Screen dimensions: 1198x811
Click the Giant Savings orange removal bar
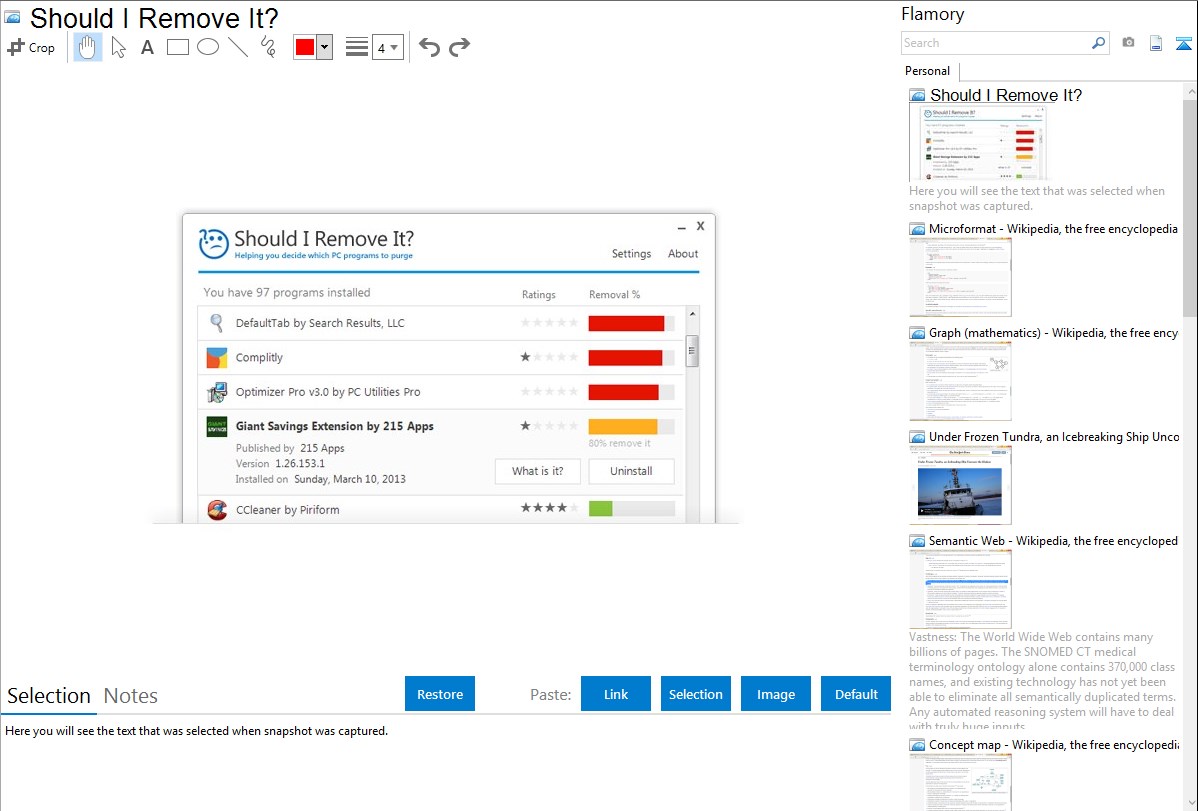(x=631, y=427)
